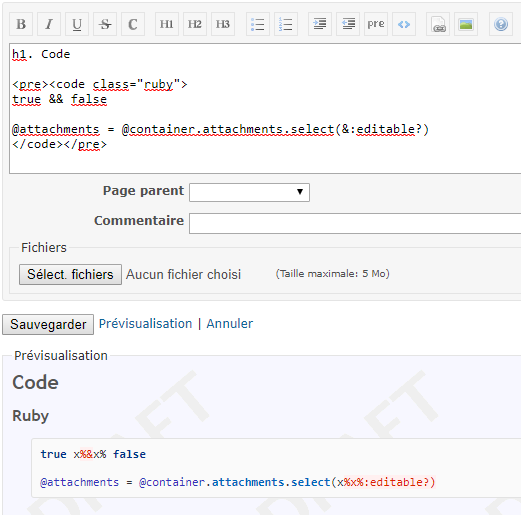Insert a numbered list
The height and width of the screenshot is (515, 521).
[x=286, y=24]
